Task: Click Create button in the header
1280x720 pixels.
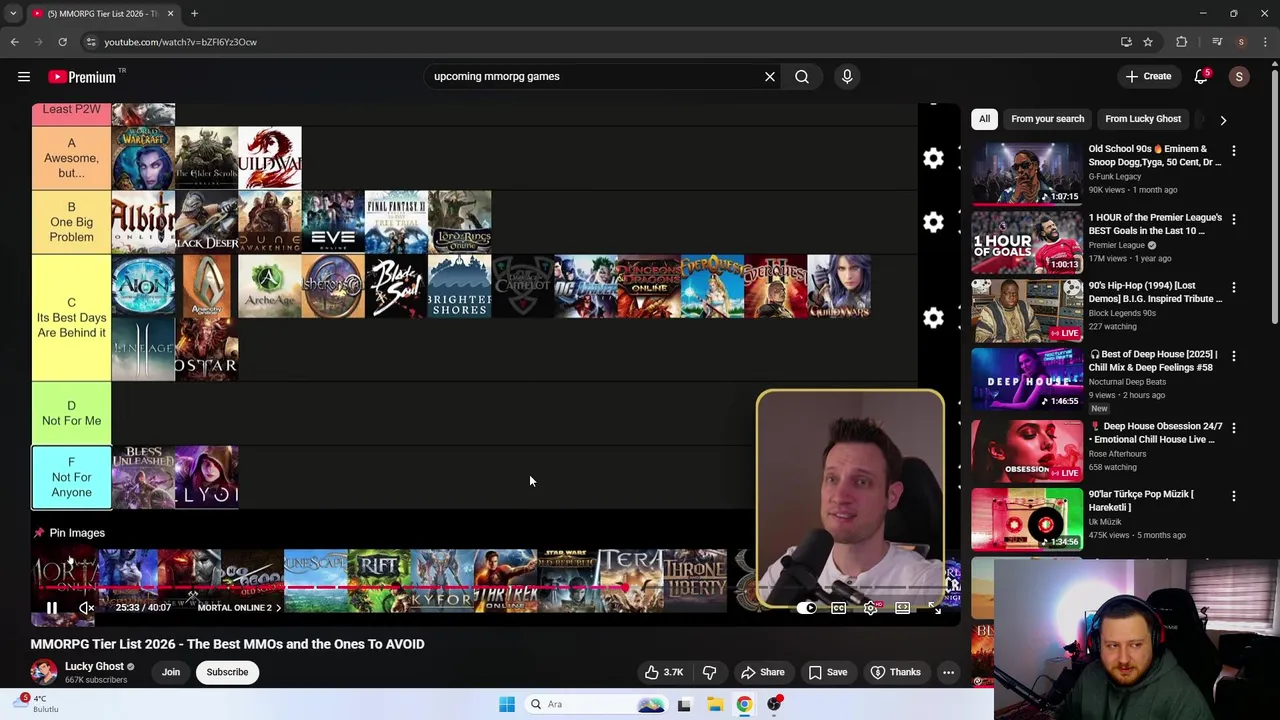Action: pos(1147,76)
